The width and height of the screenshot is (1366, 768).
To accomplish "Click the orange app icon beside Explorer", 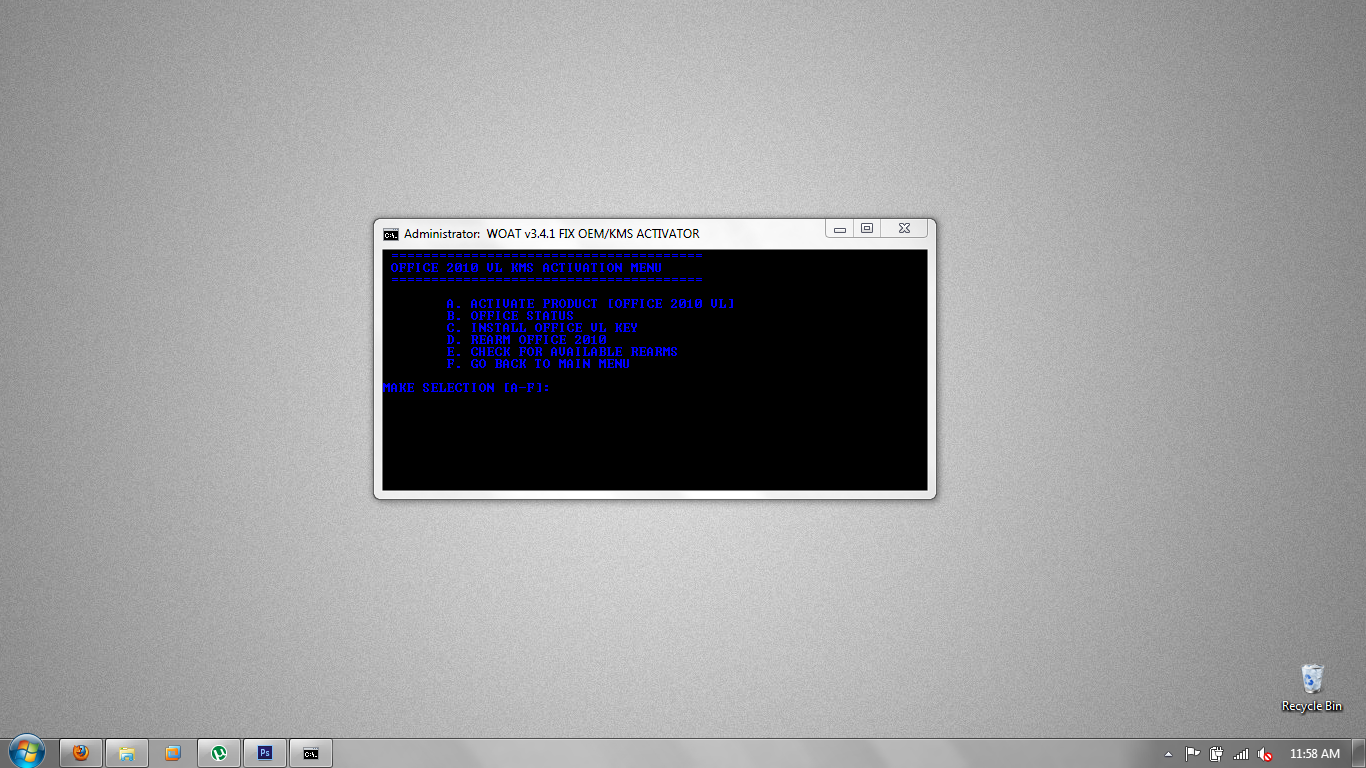I will (x=173, y=753).
